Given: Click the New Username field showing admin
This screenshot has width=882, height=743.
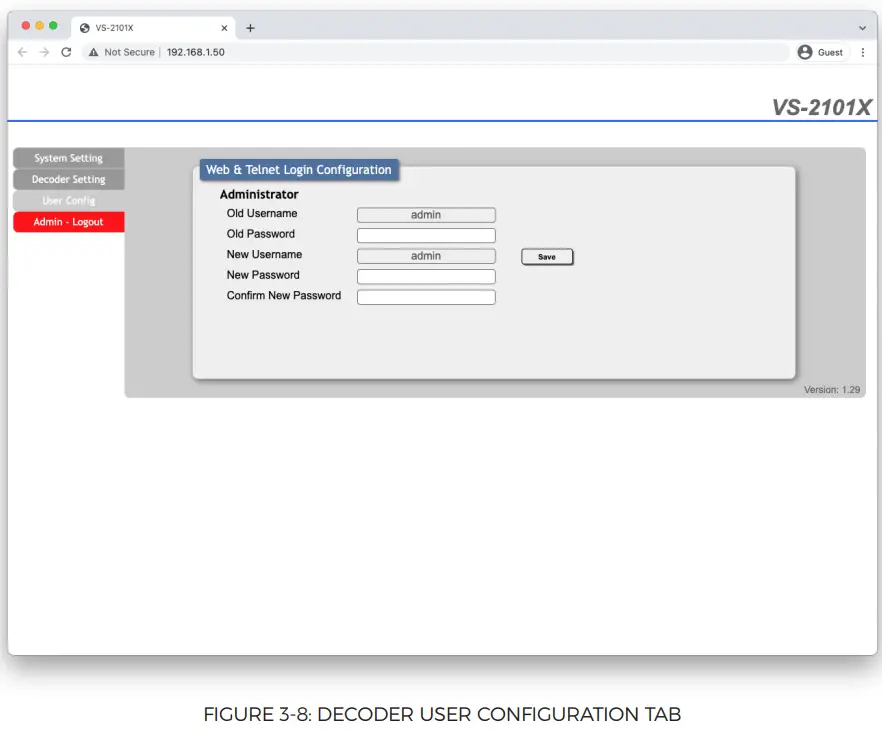Looking at the screenshot, I should [426, 255].
